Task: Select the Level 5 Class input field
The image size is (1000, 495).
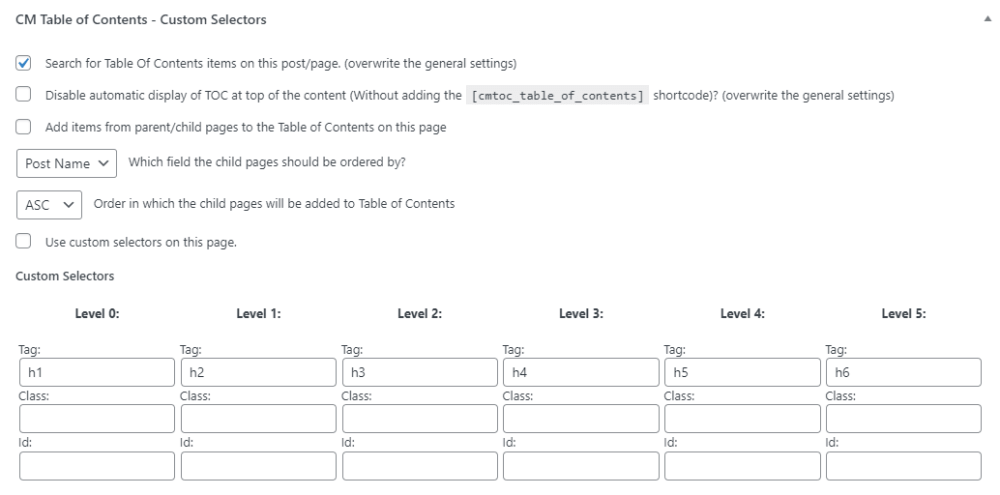Action: tap(903, 419)
